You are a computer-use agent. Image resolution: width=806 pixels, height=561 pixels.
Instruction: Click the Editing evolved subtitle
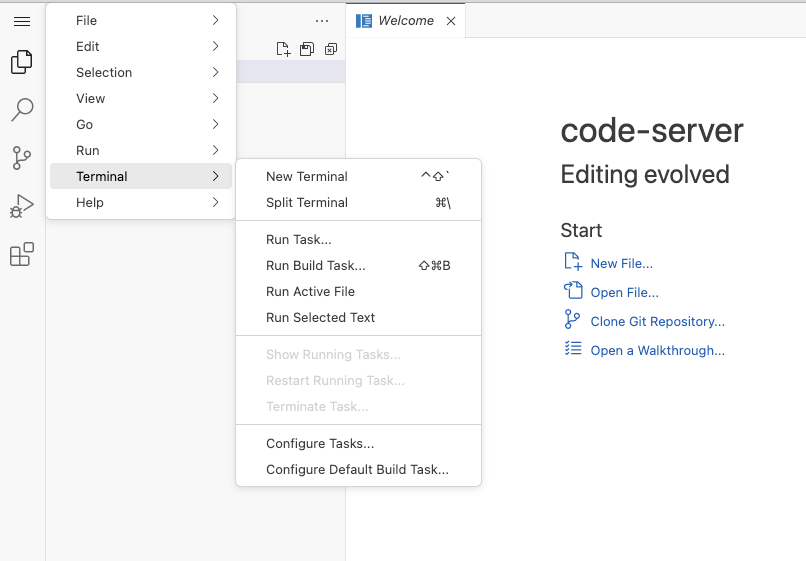tap(645, 174)
